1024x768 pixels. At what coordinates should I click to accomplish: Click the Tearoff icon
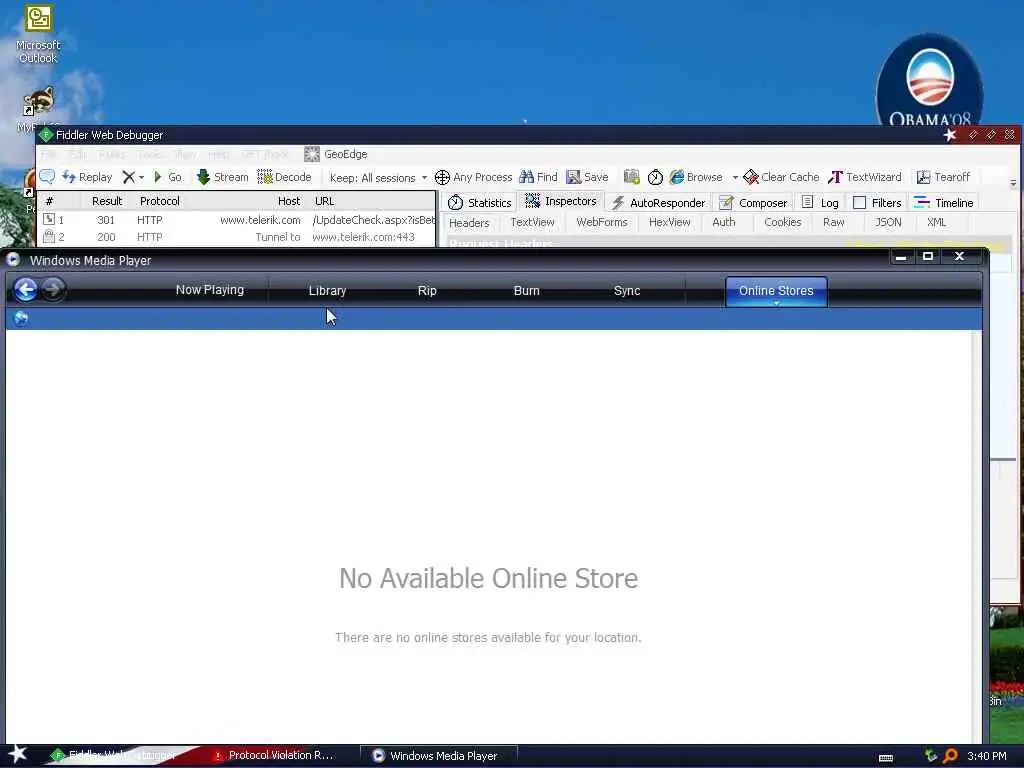pos(923,177)
